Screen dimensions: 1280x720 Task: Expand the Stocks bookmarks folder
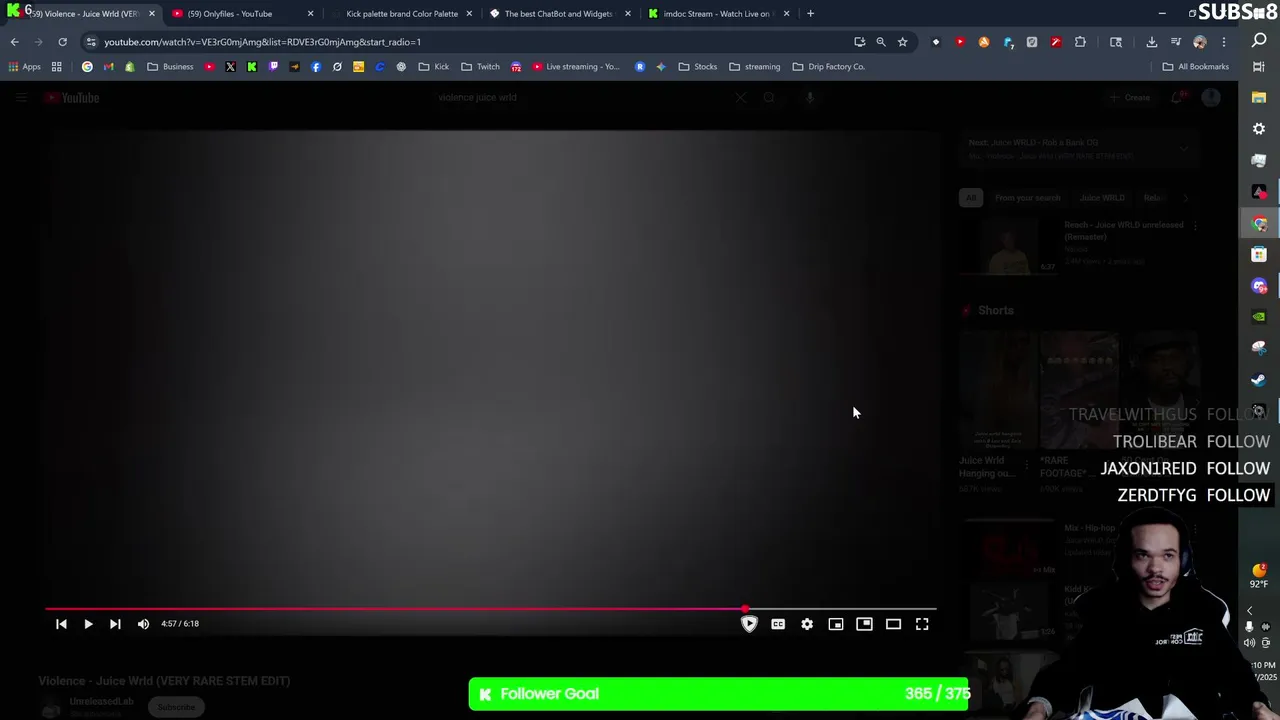click(x=697, y=67)
